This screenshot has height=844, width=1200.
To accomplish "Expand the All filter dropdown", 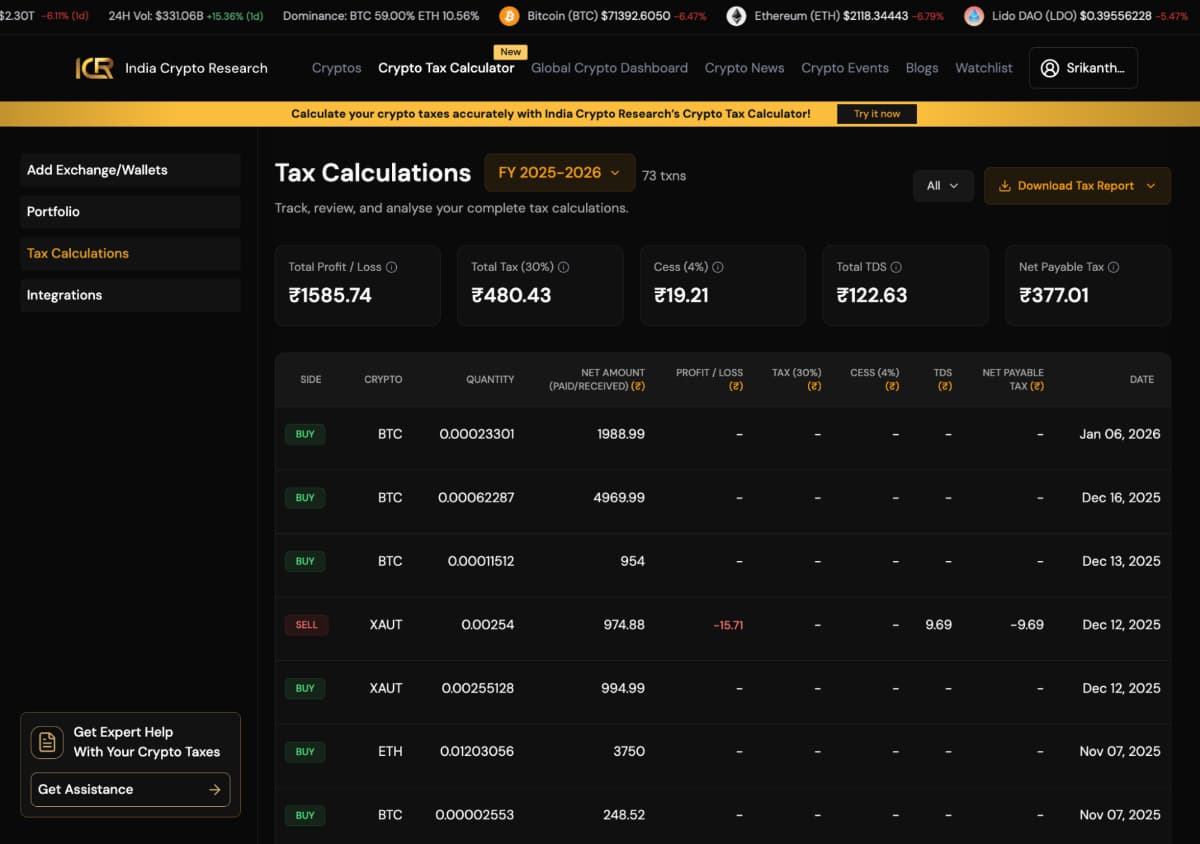I will click(942, 186).
